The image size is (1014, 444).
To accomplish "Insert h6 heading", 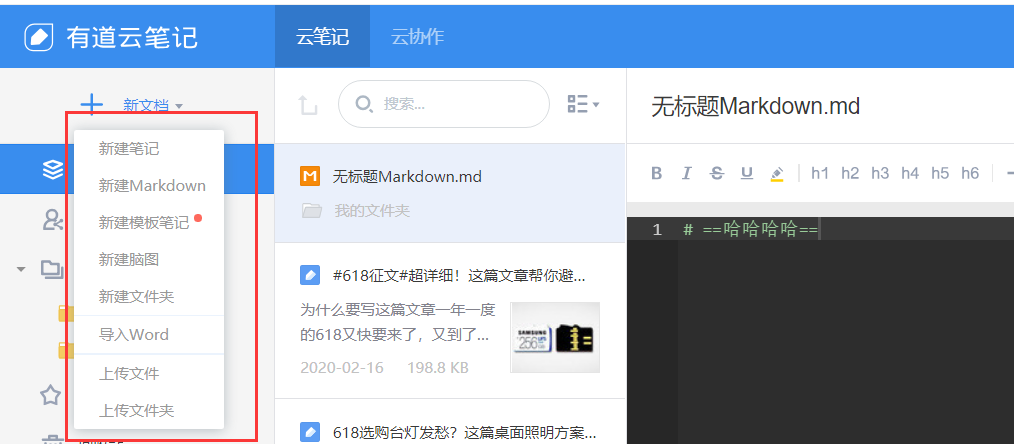I will pos(970,173).
